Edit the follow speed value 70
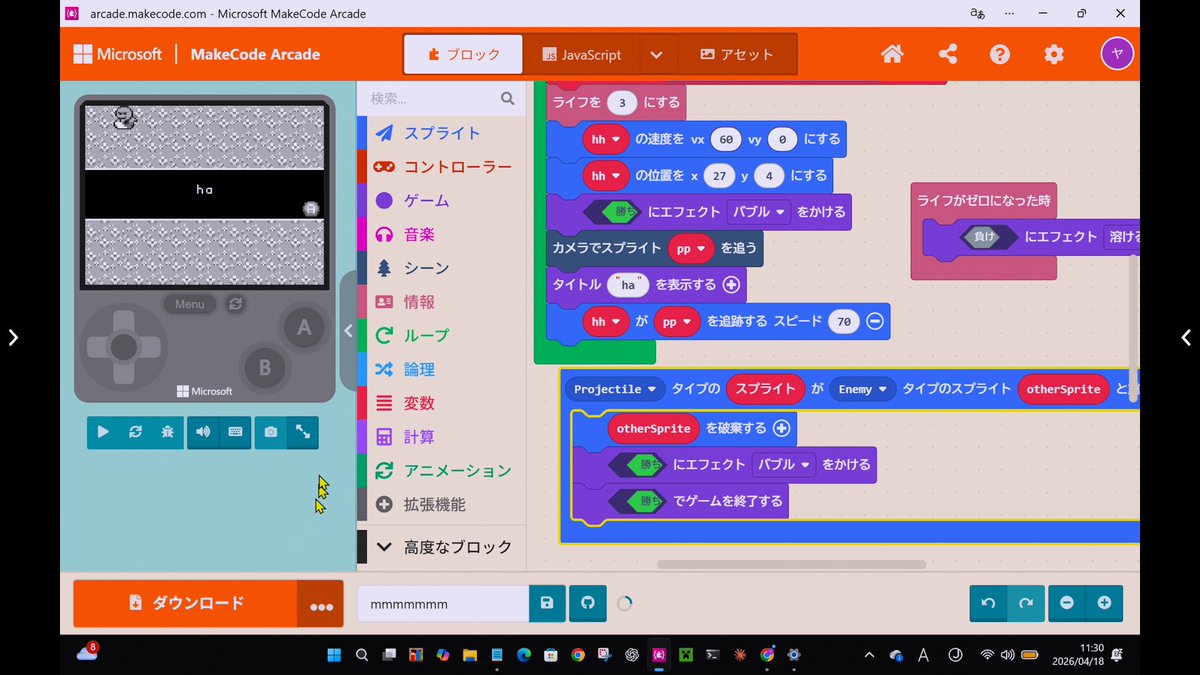The image size is (1200, 675). (844, 321)
